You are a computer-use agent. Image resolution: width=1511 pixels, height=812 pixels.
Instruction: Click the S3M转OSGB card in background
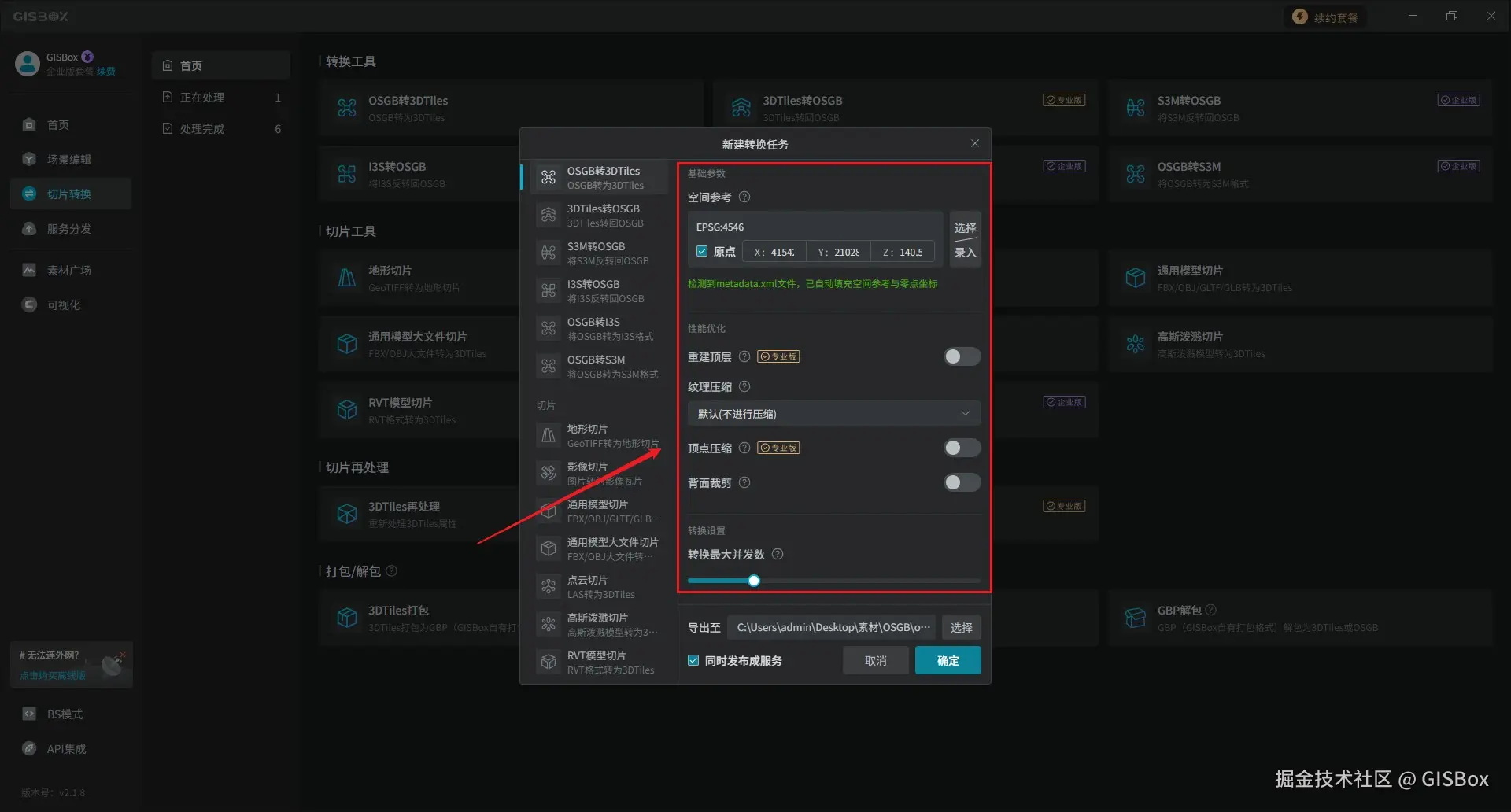coord(1300,108)
